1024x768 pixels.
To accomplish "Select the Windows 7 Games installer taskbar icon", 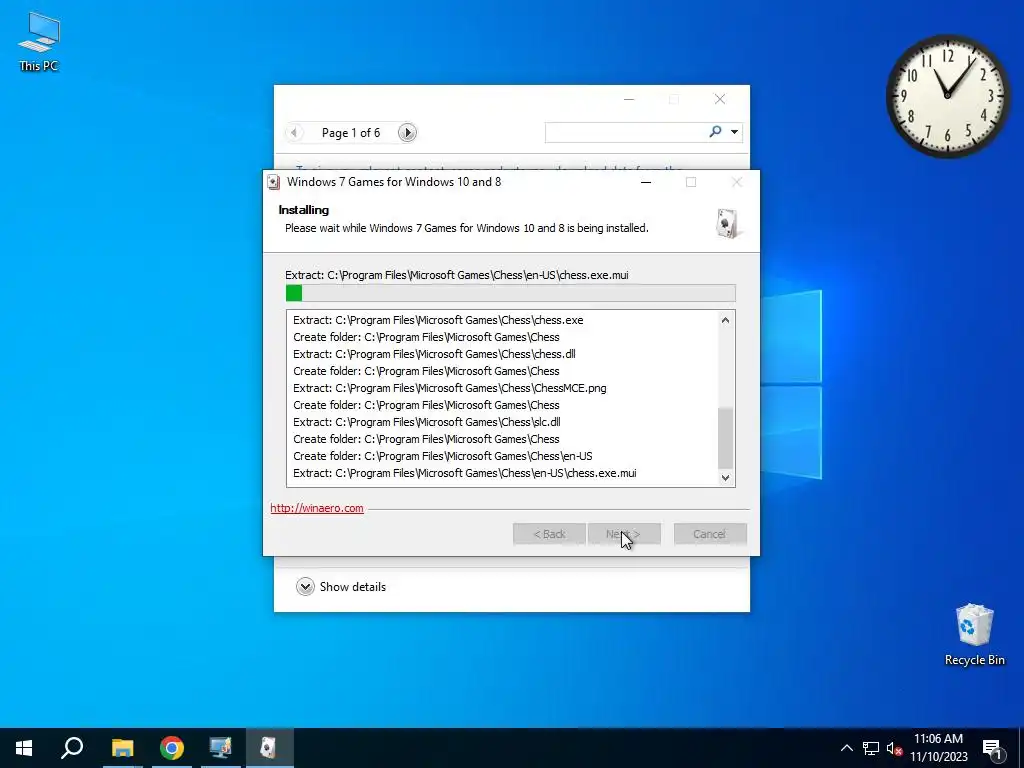I will pyautogui.click(x=269, y=748).
